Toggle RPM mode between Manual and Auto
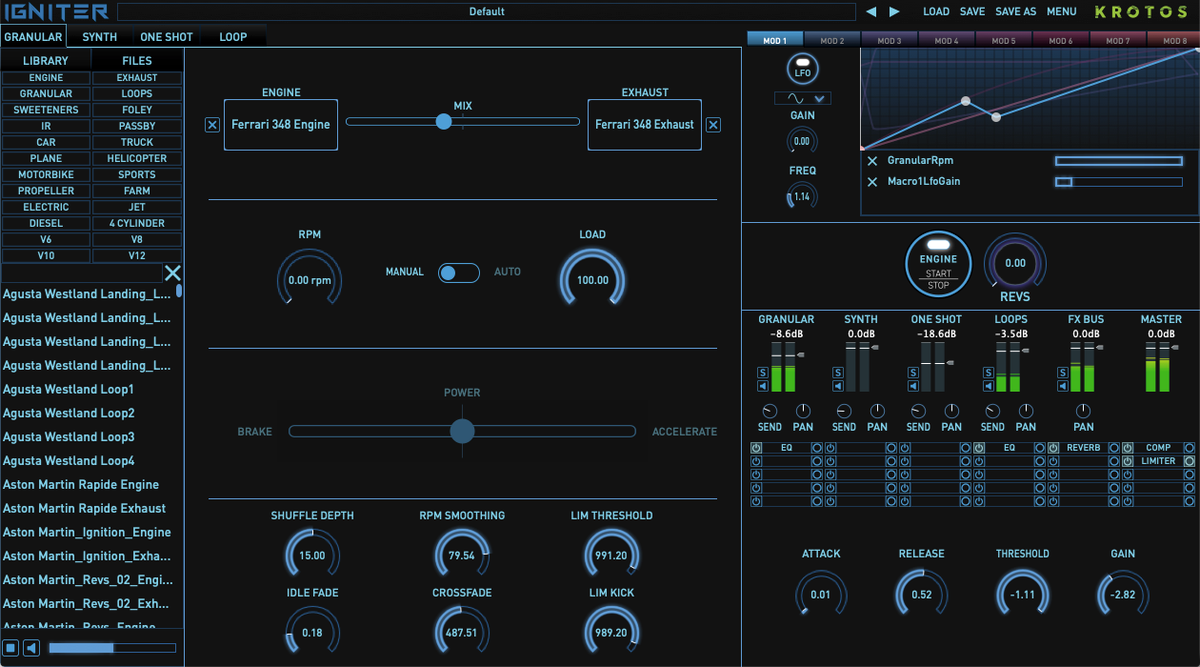 pos(459,273)
